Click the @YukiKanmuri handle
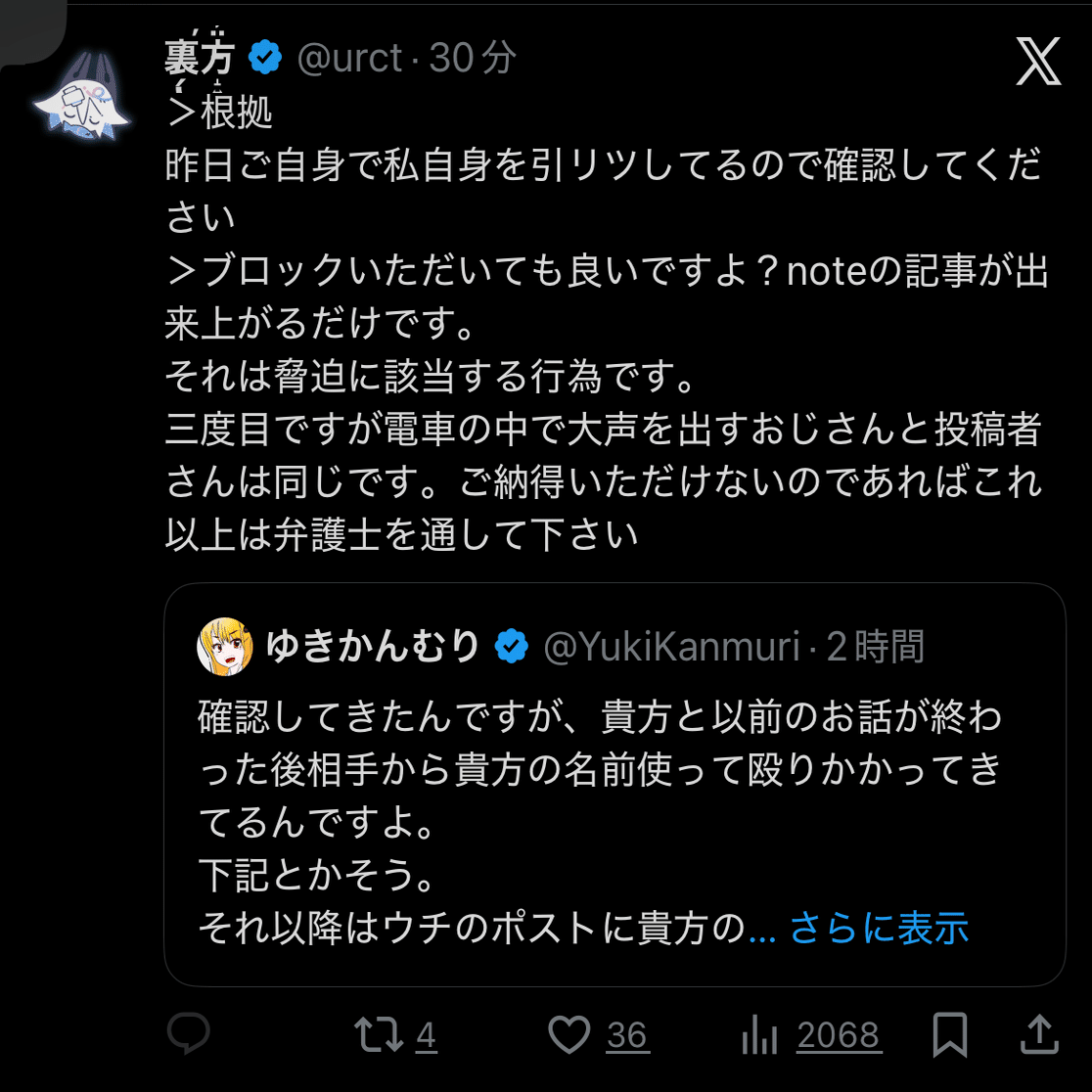This screenshot has width=1092, height=1092. click(x=671, y=647)
